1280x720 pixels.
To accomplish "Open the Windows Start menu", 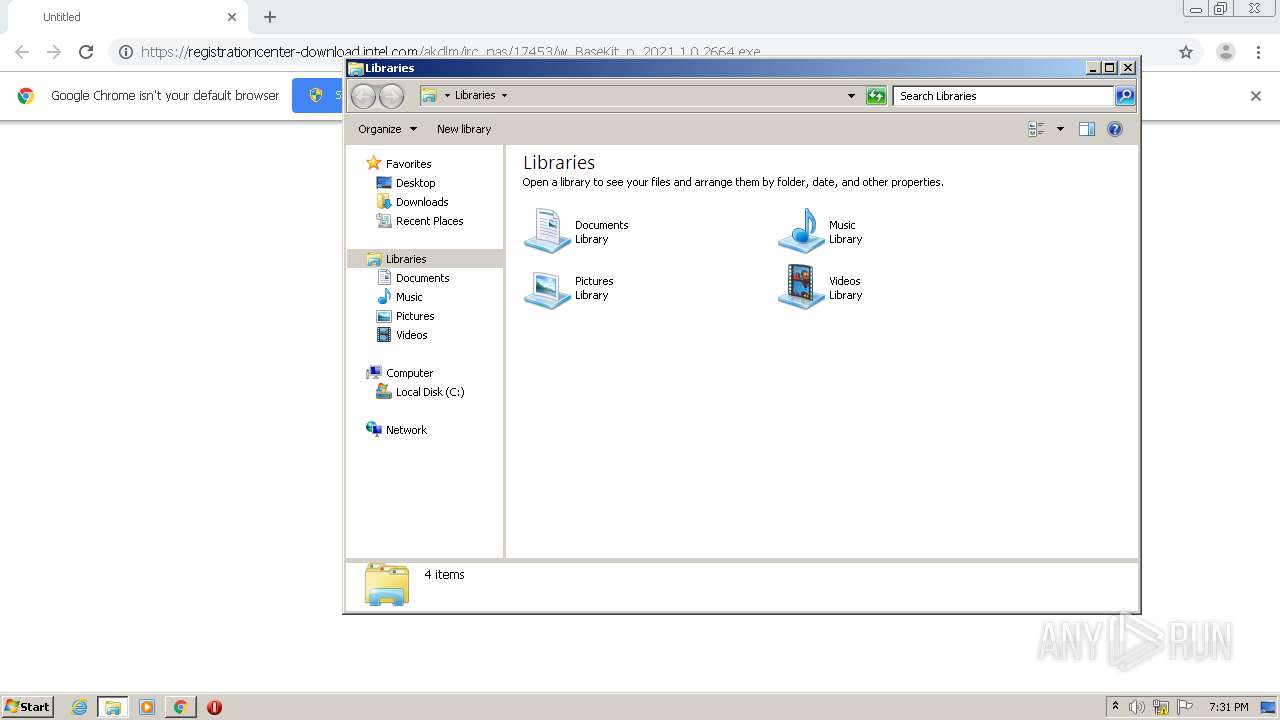I will (27, 706).
